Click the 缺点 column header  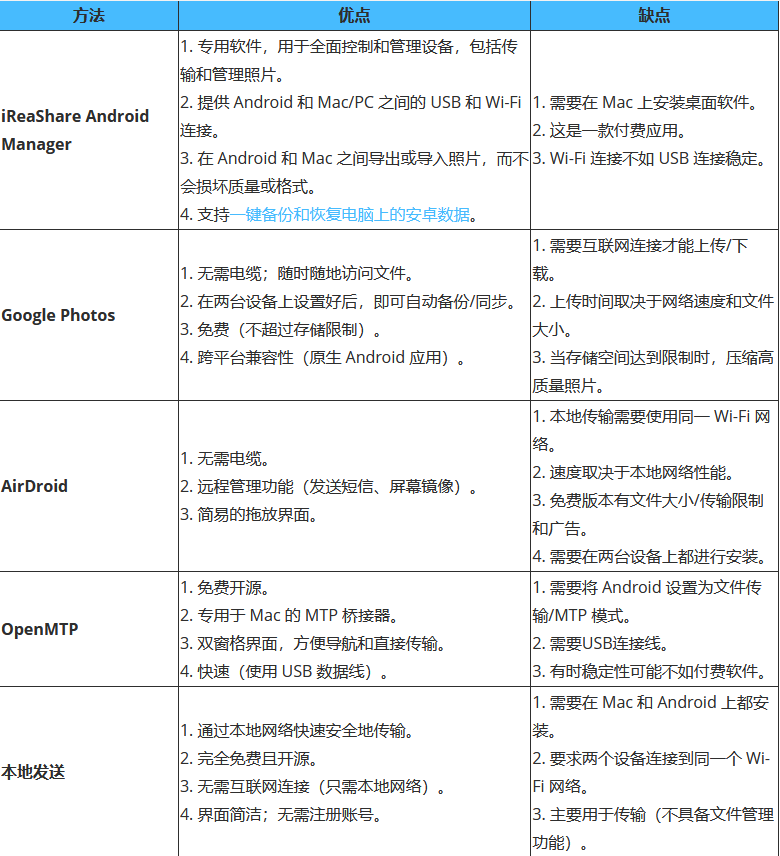(x=654, y=15)
